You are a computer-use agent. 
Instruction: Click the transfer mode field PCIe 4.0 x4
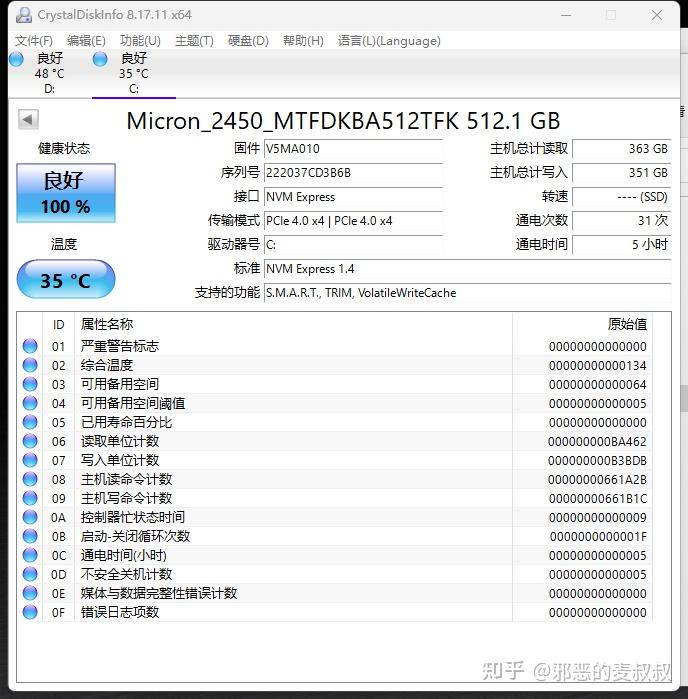(353, 221)
